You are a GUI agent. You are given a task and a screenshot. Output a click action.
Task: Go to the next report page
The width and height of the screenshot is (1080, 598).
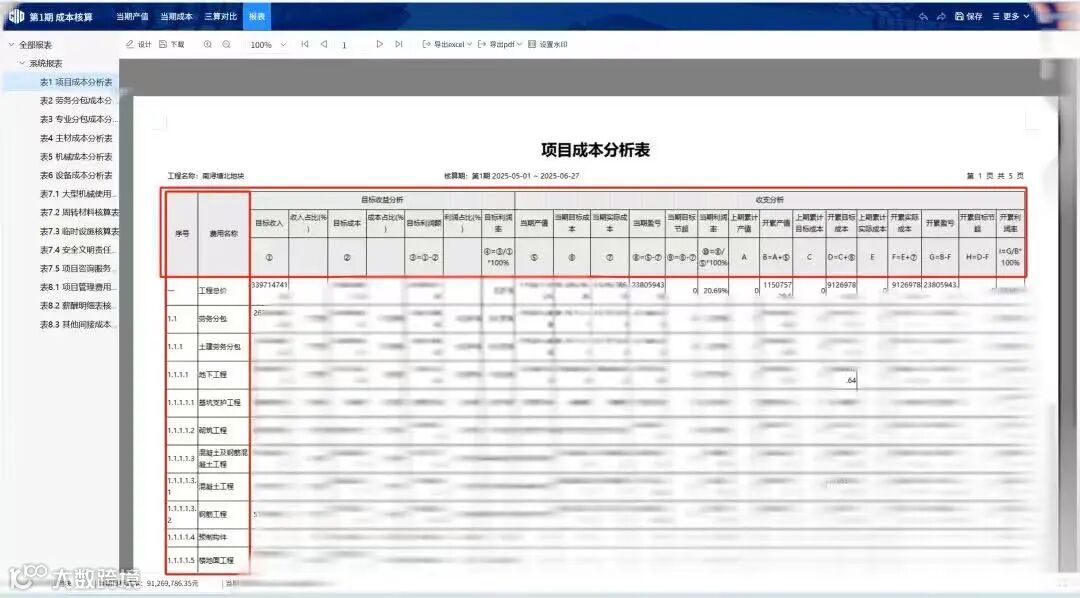(x=380, y=44)
